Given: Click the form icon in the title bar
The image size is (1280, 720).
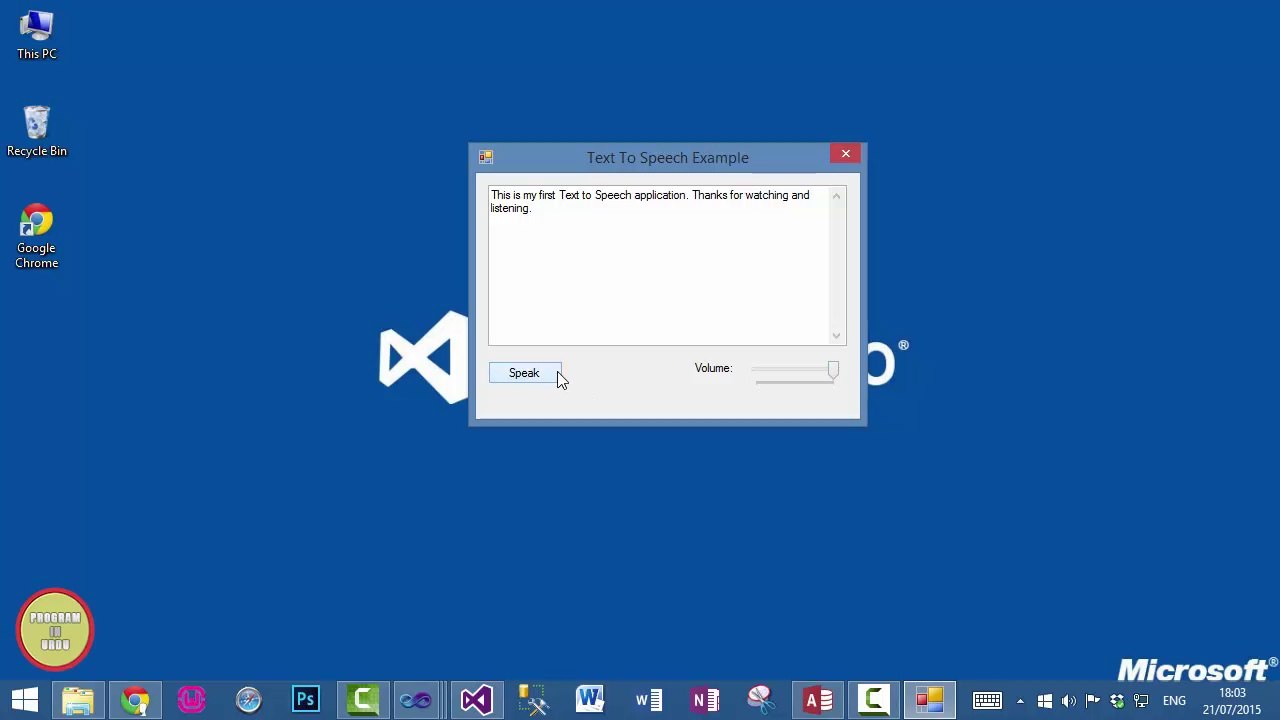Looking at the screenshot, I should [x=486, y=157].
